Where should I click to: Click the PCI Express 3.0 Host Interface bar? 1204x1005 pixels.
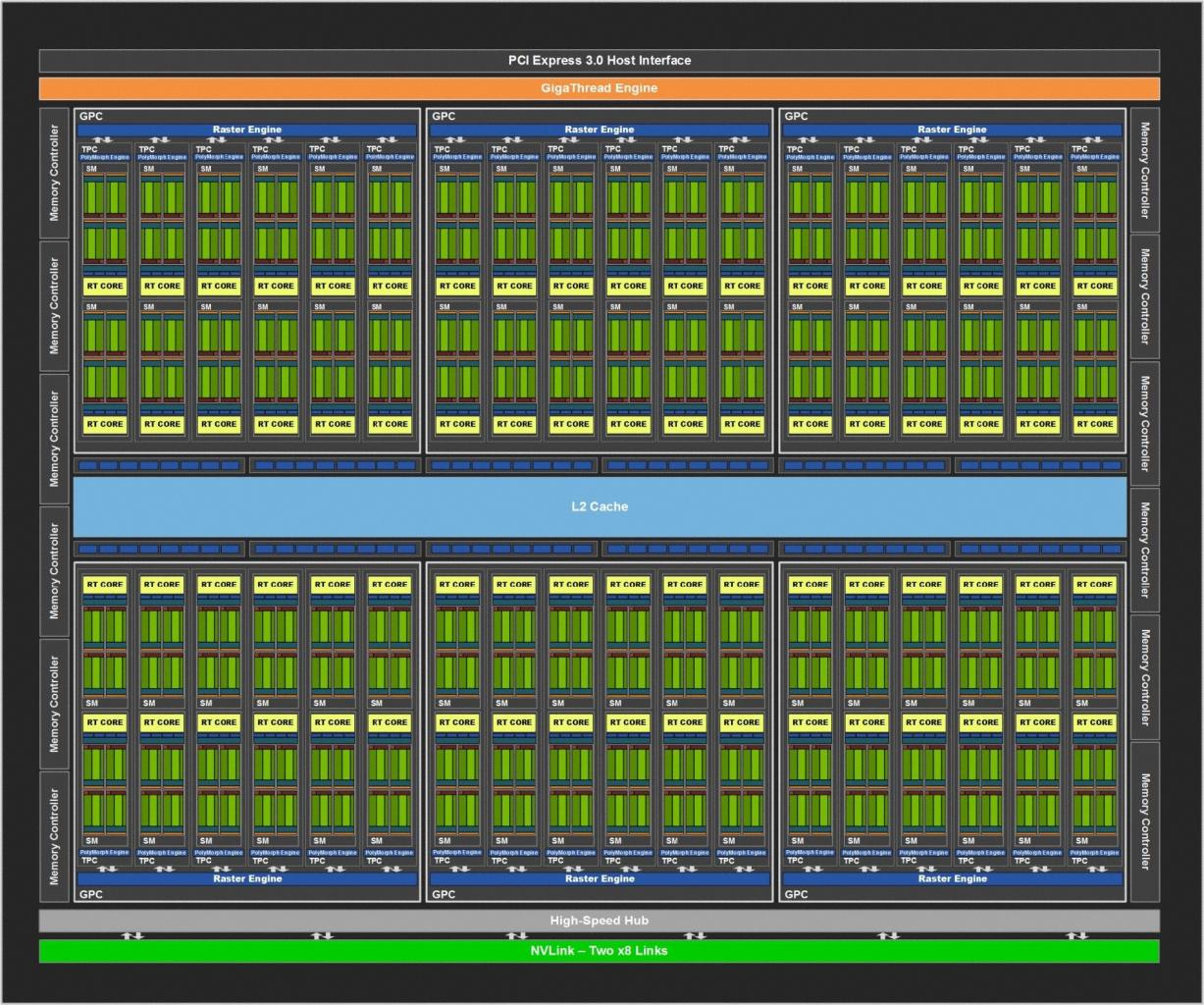[599, 61]
